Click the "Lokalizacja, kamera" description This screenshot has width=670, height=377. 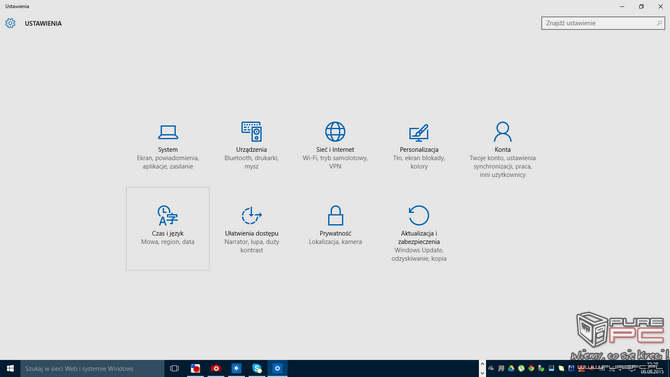coord(335,242)
